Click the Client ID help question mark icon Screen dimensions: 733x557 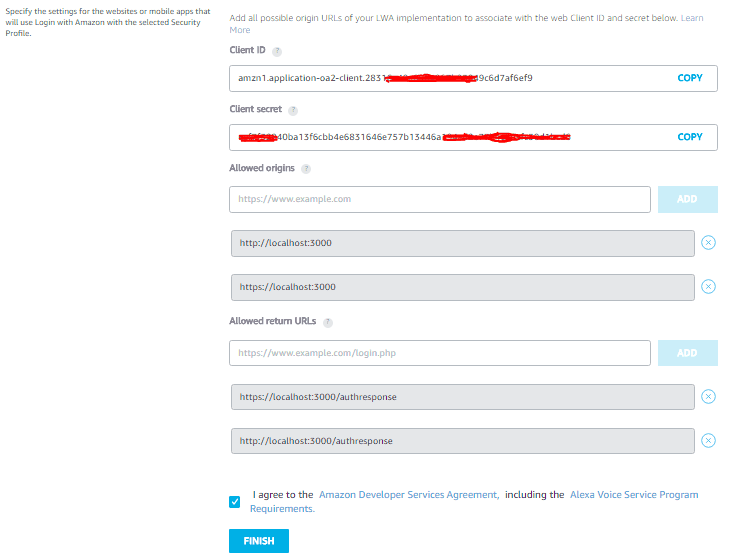click(x=277, y=51)
